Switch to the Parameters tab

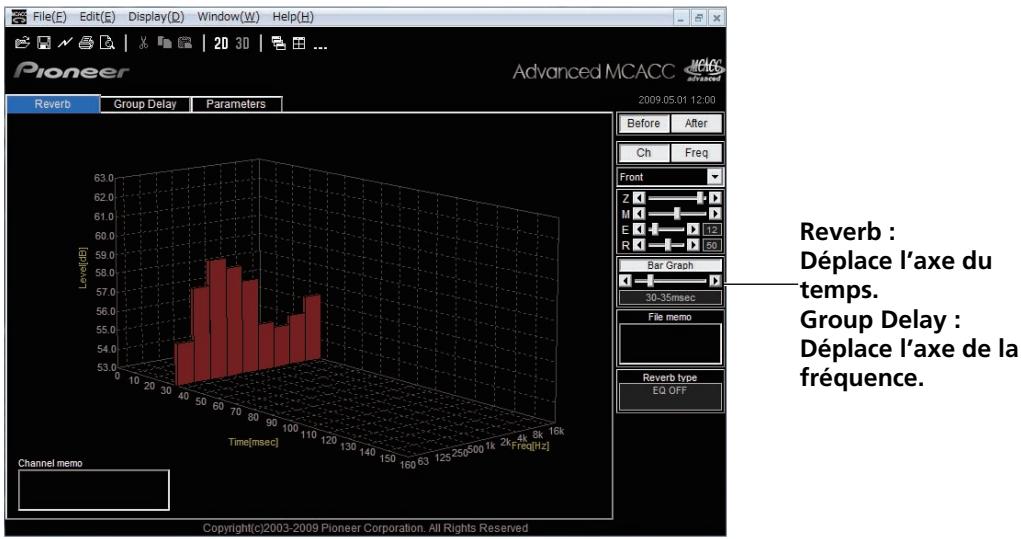tap(236, 104)
